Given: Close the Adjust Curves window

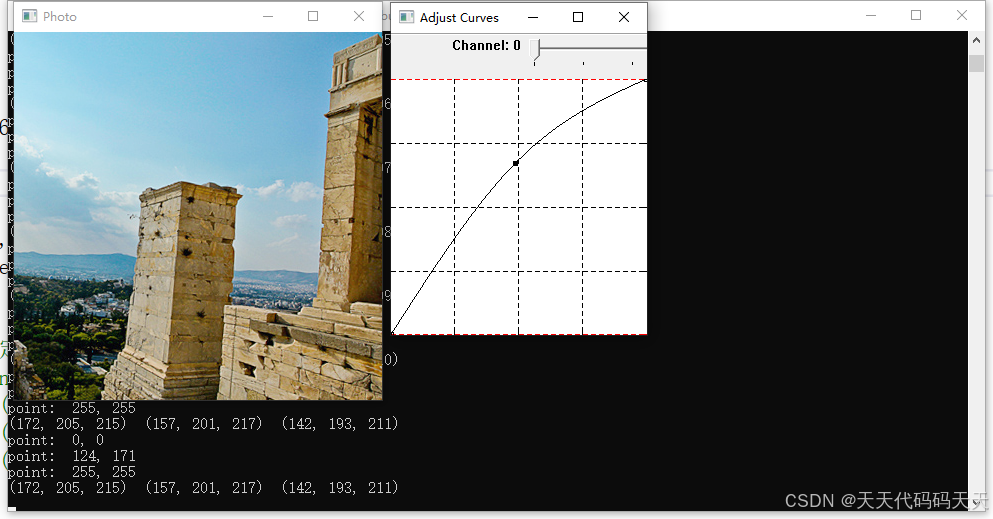Looking at the screenshot, I should tap(624, 17).
